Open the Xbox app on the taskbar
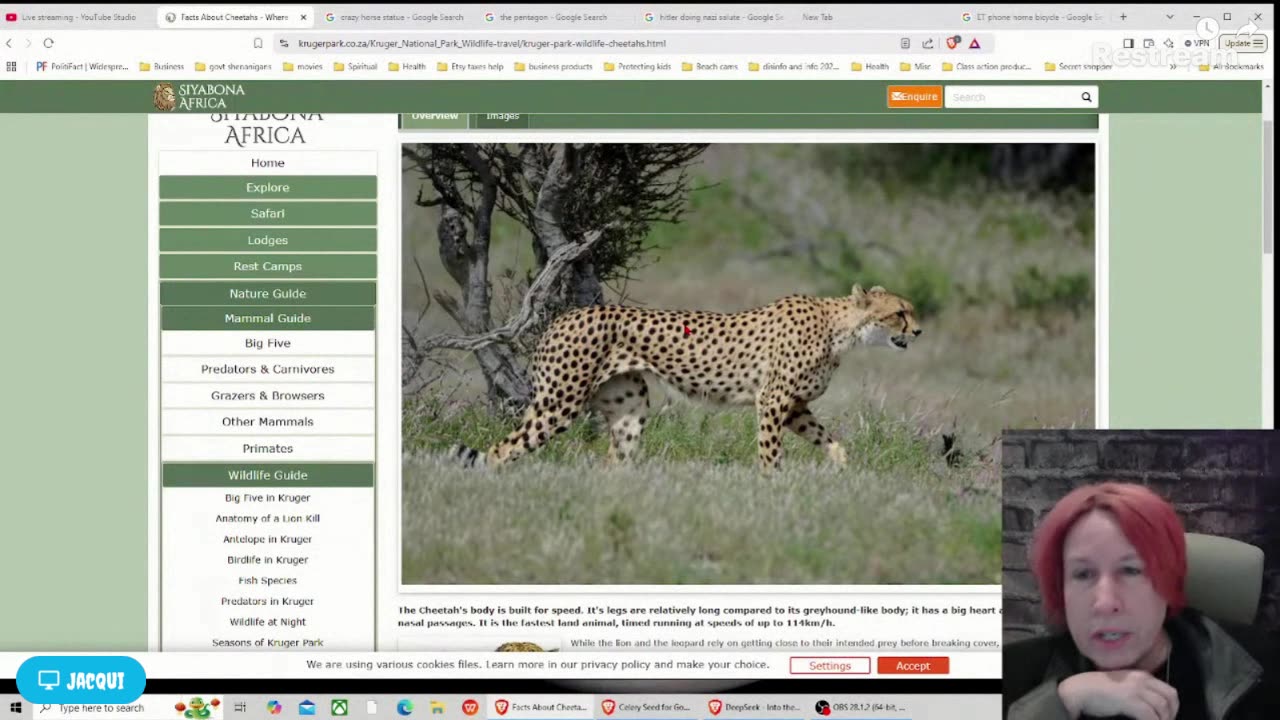Viewport: 1280px width, 720px height. 340,708
